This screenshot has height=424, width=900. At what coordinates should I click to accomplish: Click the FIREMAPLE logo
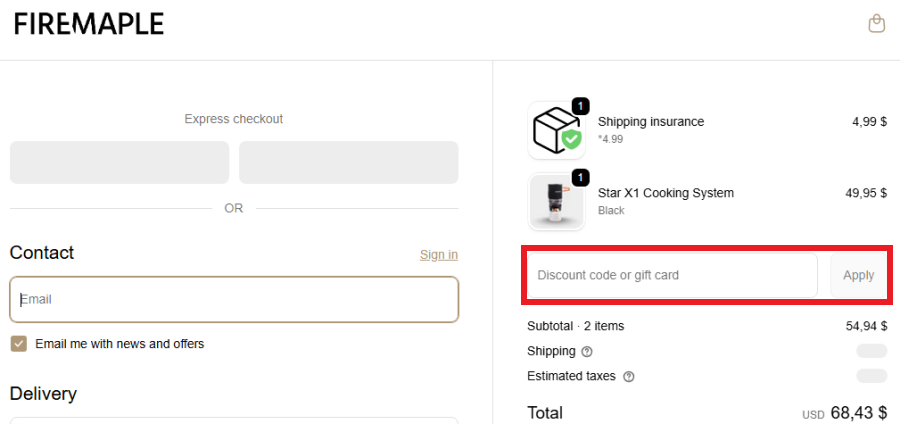pos(89,24)
